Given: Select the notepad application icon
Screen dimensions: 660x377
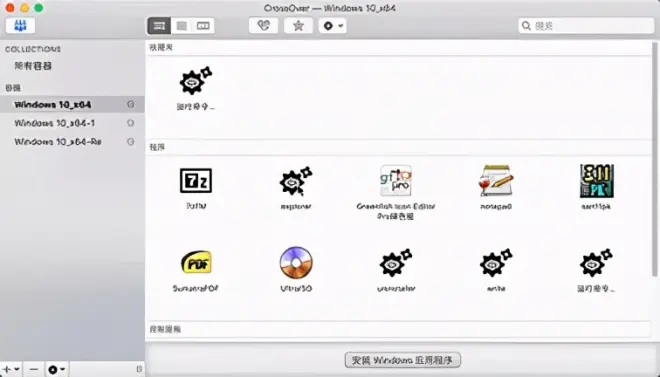Looking at the screenshot, I should [496, 181].
